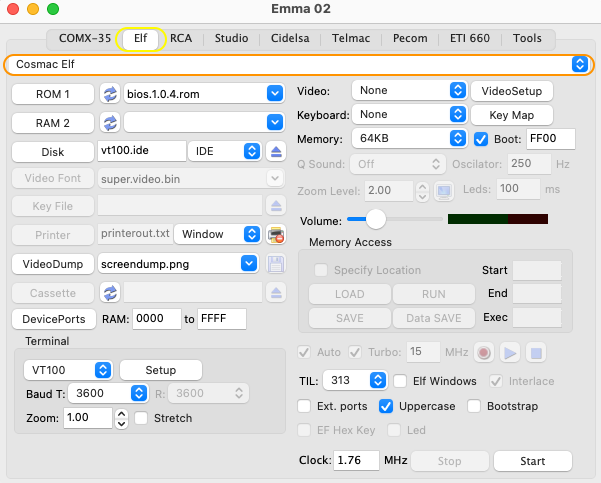The height and width of the screenshot is (483, 601).
Task: Toggle the Auto checkbox
Action: click(304, 352)
